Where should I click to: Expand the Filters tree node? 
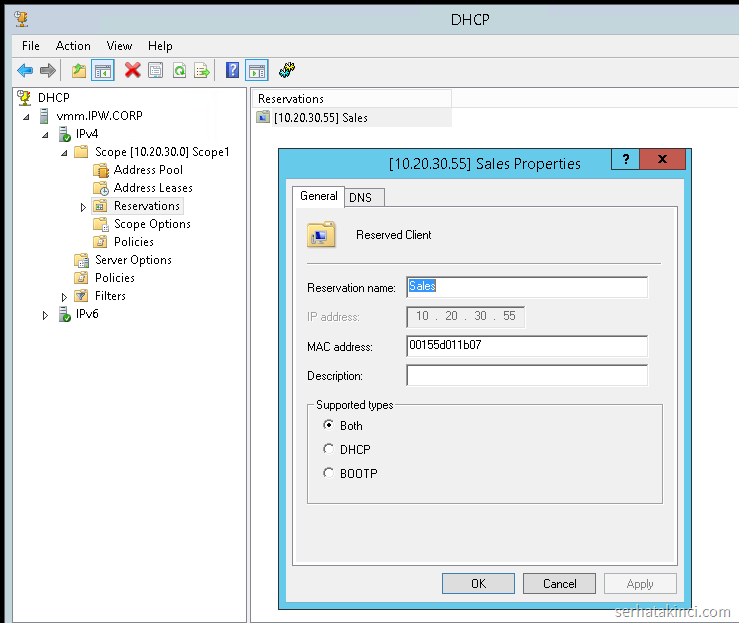[64, 297]
